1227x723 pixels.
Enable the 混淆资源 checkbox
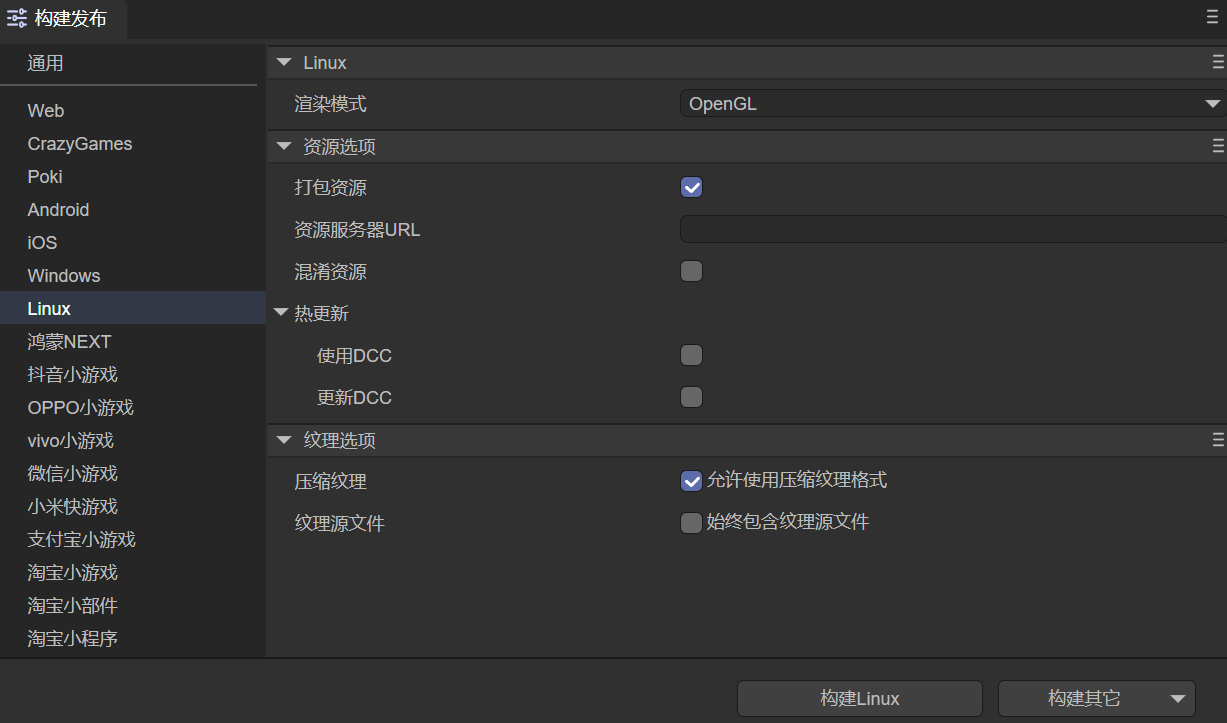tap(691, 271)
